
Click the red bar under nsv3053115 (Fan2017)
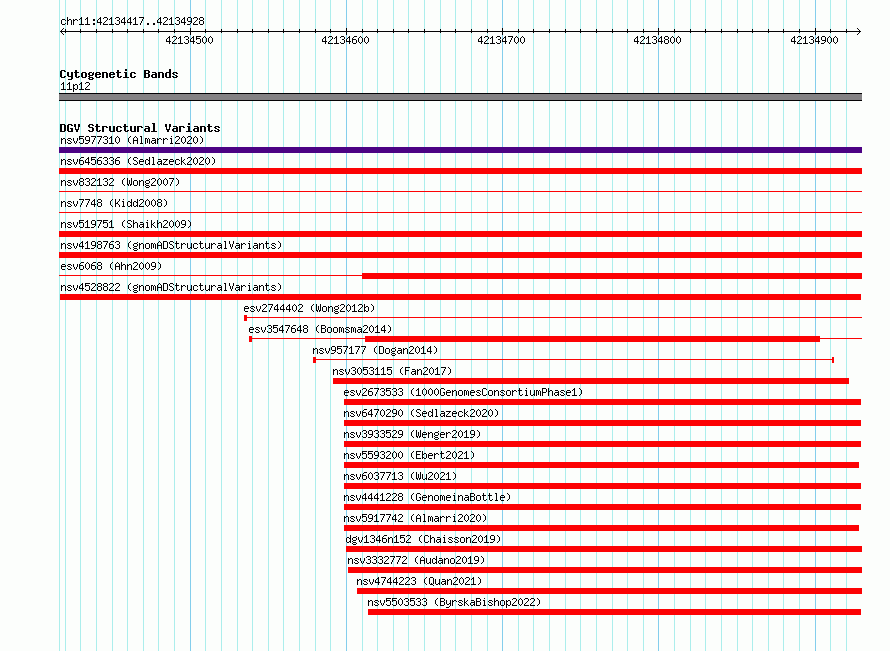(591, 381)
